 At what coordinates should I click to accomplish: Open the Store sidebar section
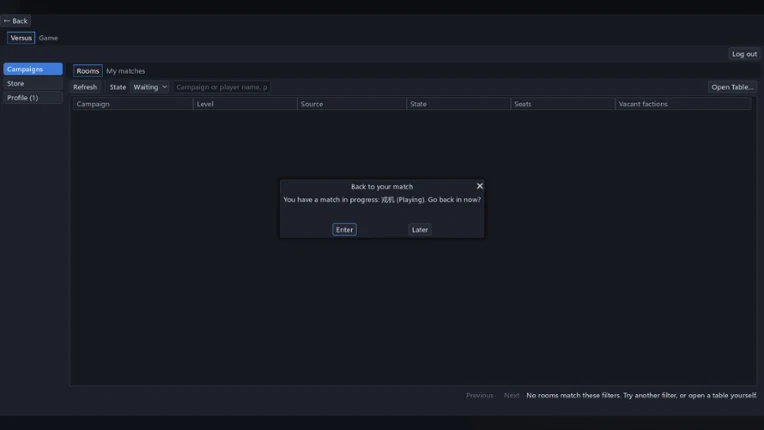(33, 83)
